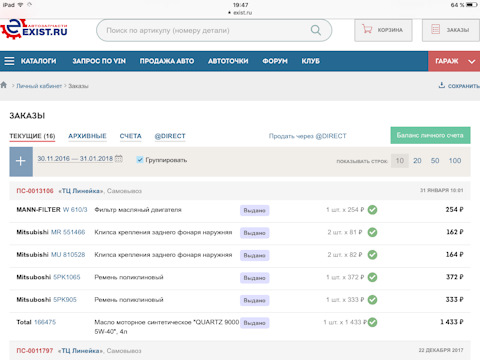Viewport: 480px width, 360px height.
Task: Click Выдано status for MR 551466 row
Action: (x=255, y=233)
